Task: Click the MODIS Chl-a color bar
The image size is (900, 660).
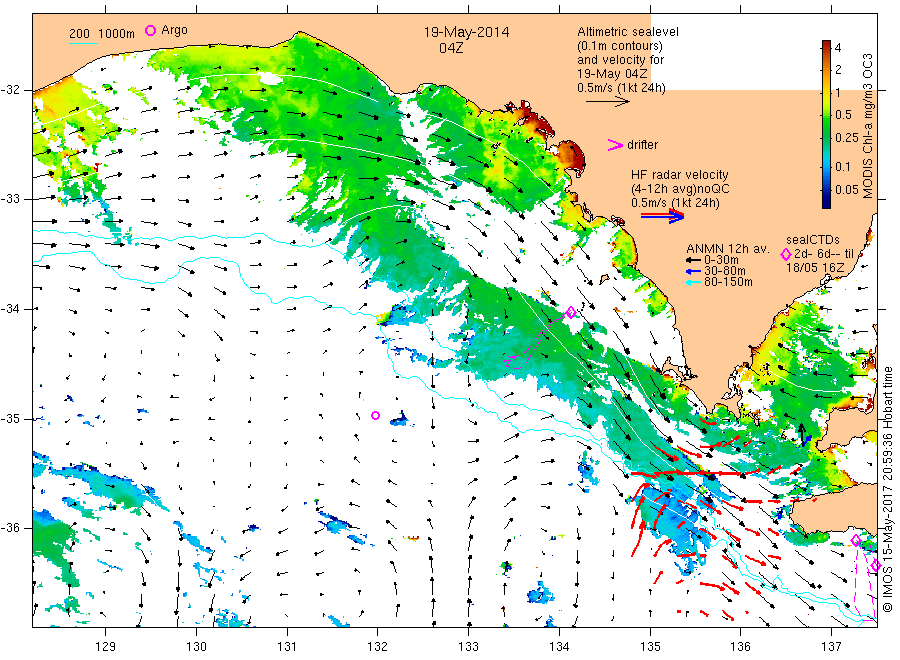Action: coord(826,124)
